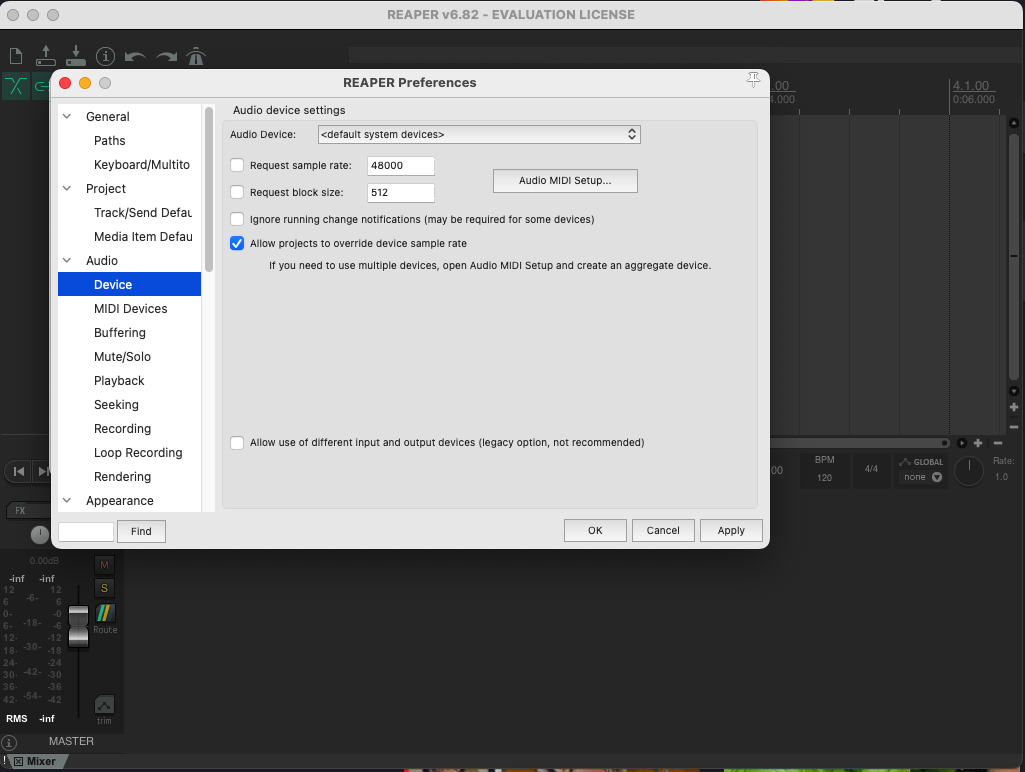Viewport: 1025px width, 772px height.
Task: Collapse the Audio tree section
Action: [67, 260]
